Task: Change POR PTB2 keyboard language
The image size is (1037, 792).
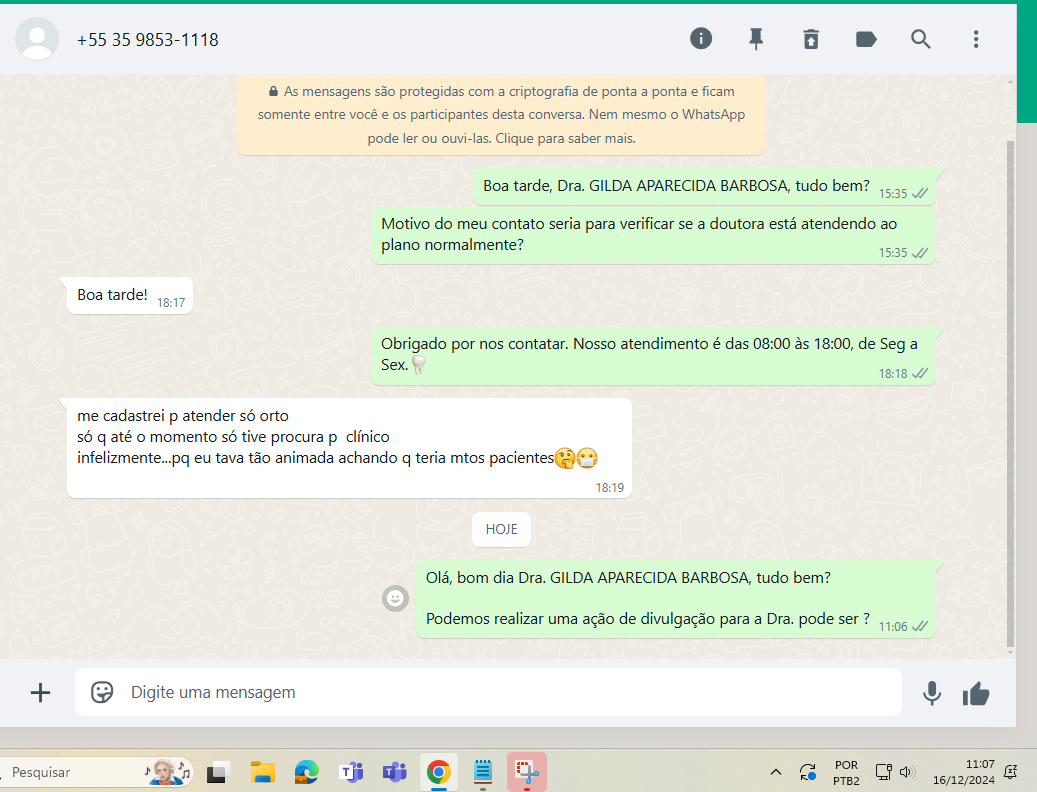Action: tap(847, 772)
